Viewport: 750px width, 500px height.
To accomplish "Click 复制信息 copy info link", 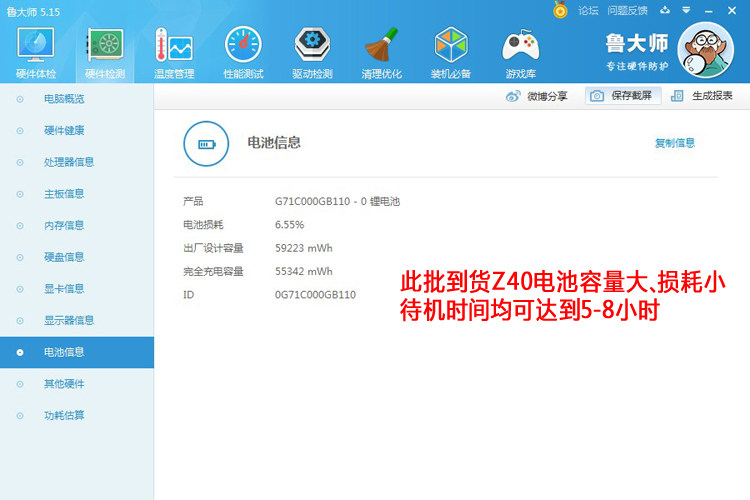I will pyautogui.click(x=674, y=143).
